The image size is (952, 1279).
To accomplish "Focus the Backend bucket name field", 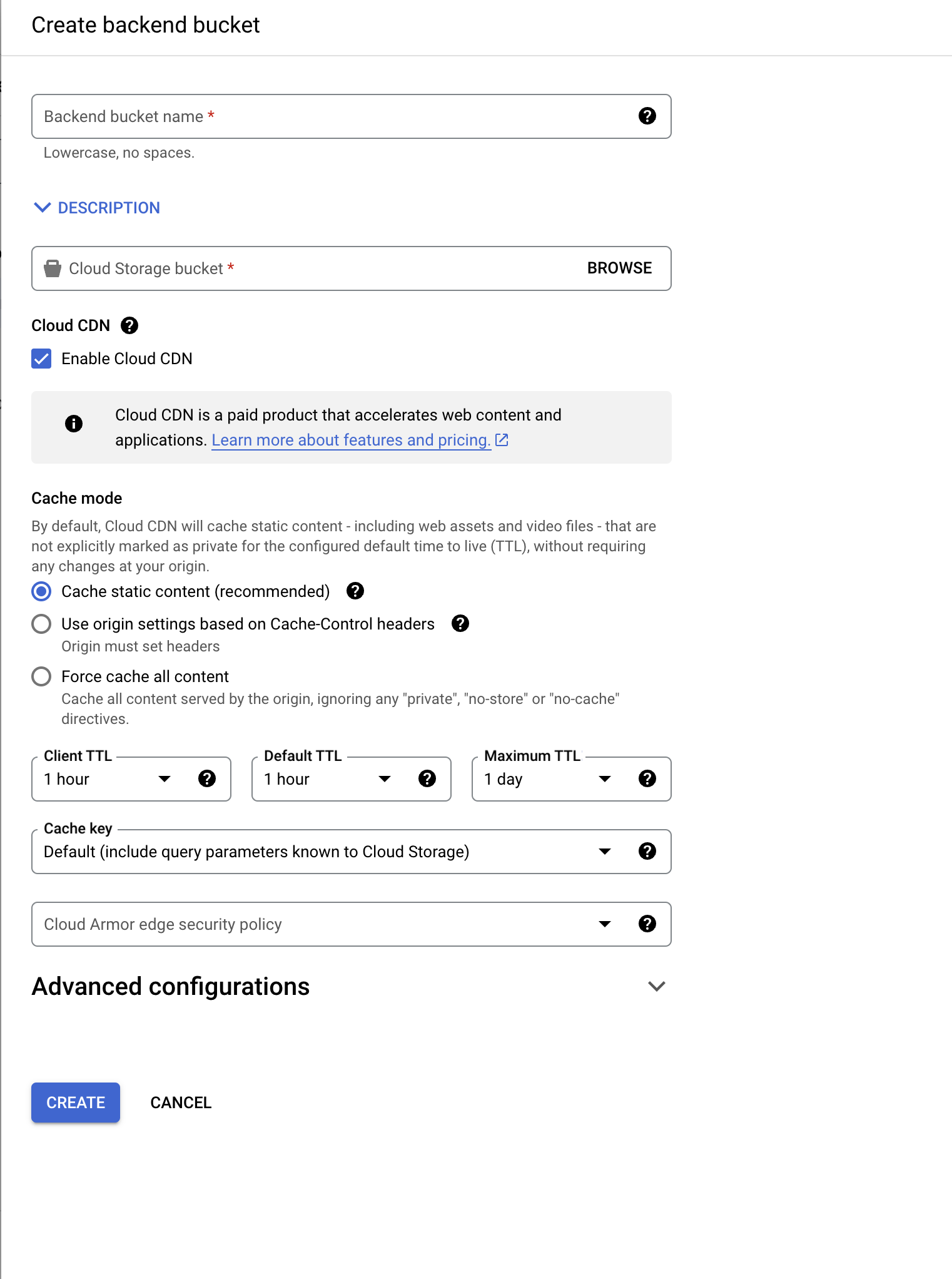I will 352,116.
